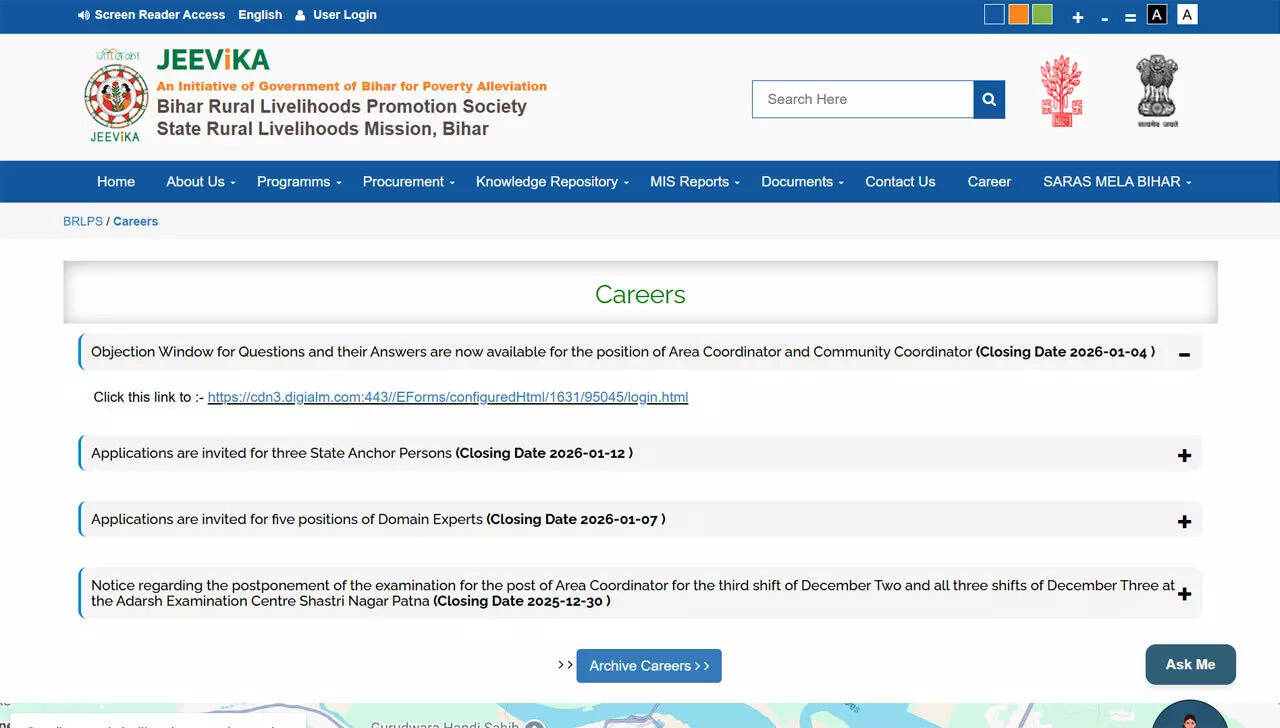Click the Search Here input field
Screen dimensions: 1280x728
[x=862, y=99]
